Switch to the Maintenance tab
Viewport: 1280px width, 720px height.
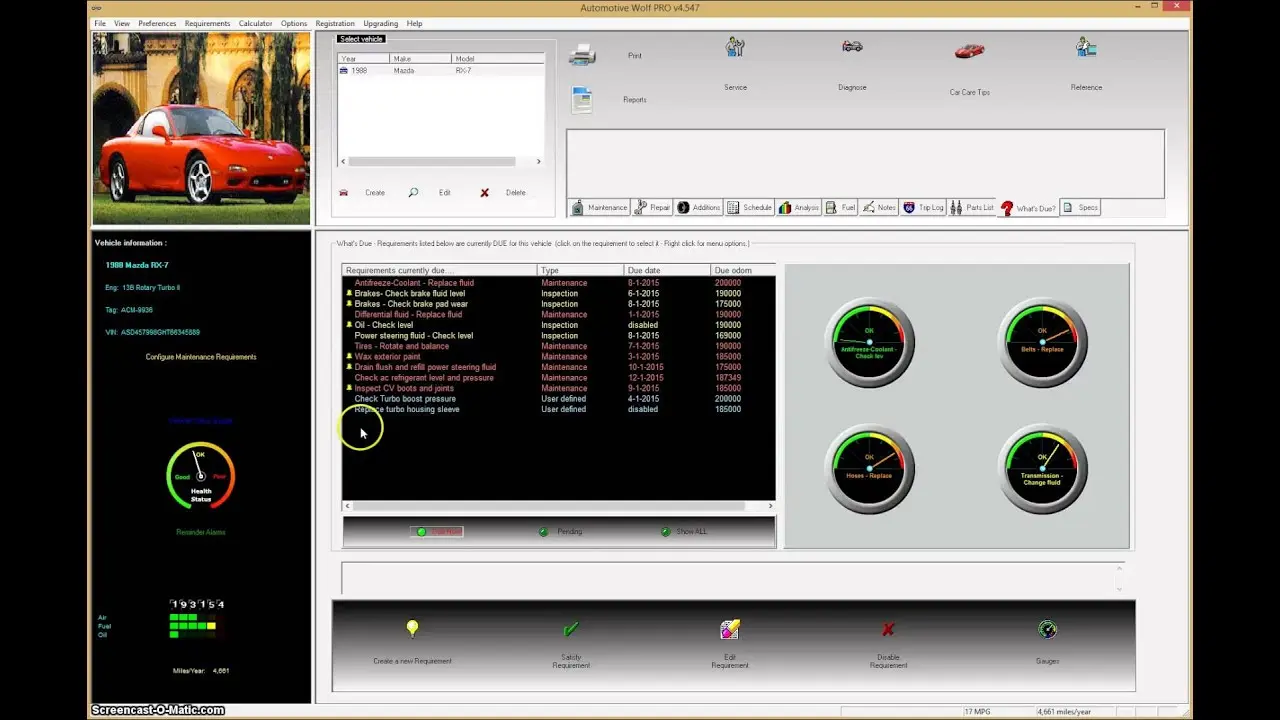(599, 208)
